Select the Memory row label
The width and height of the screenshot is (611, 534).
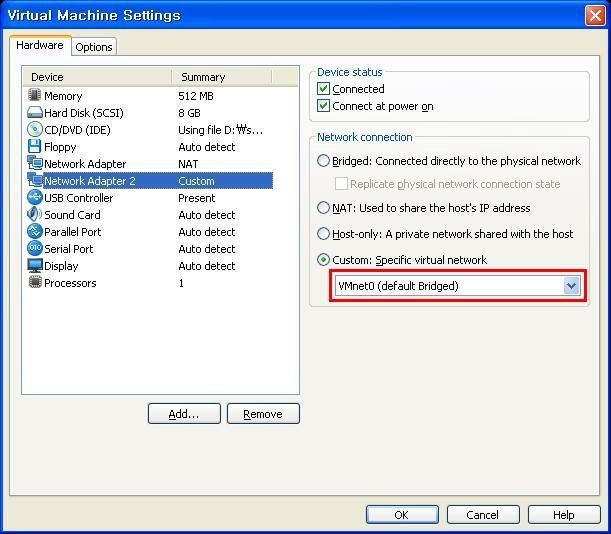click(x=63, y=96)
